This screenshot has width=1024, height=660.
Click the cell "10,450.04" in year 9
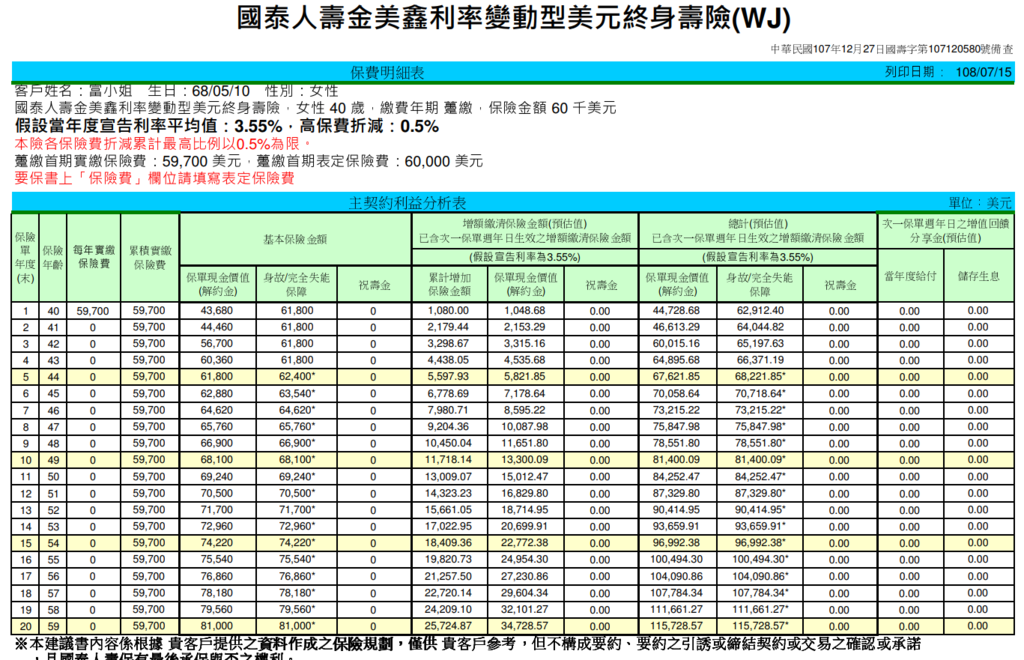(x=448, y=443)
